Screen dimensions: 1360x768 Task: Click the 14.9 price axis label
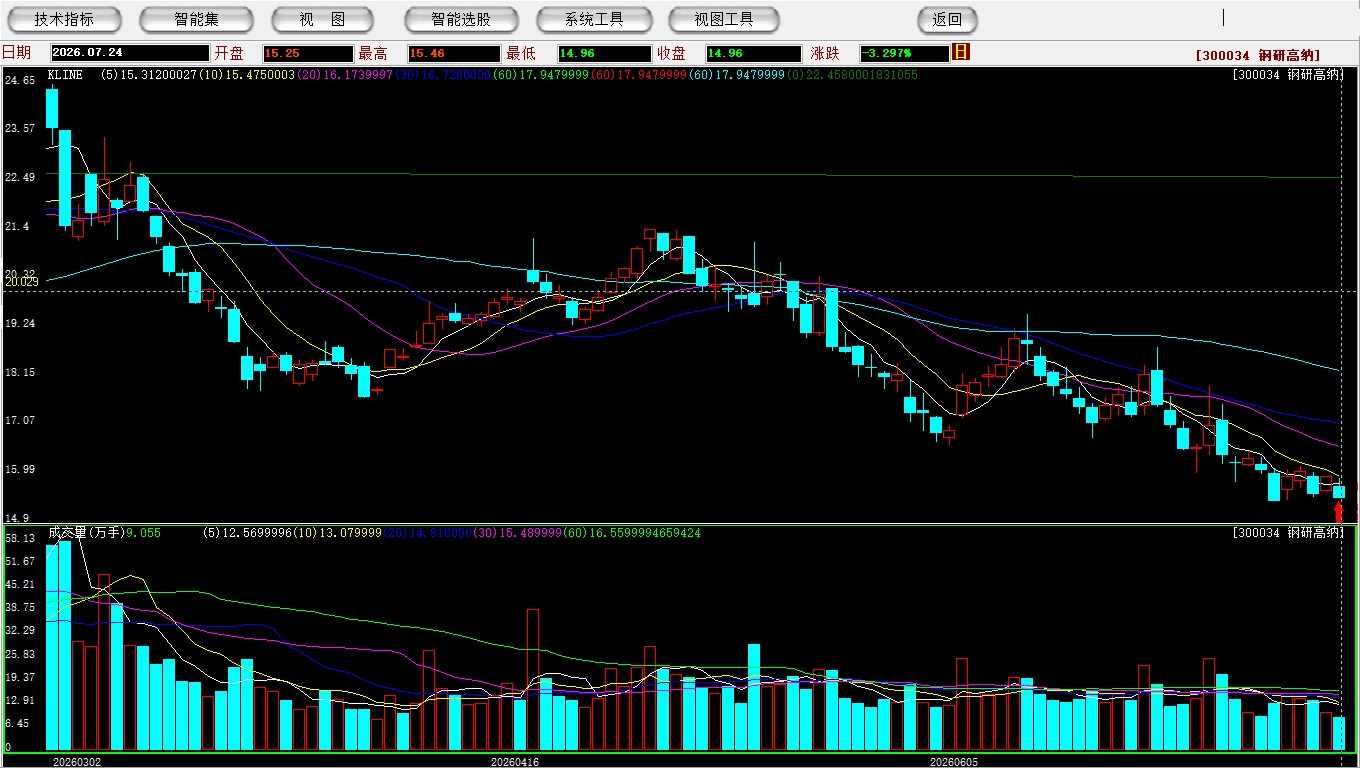pos(17,518)
